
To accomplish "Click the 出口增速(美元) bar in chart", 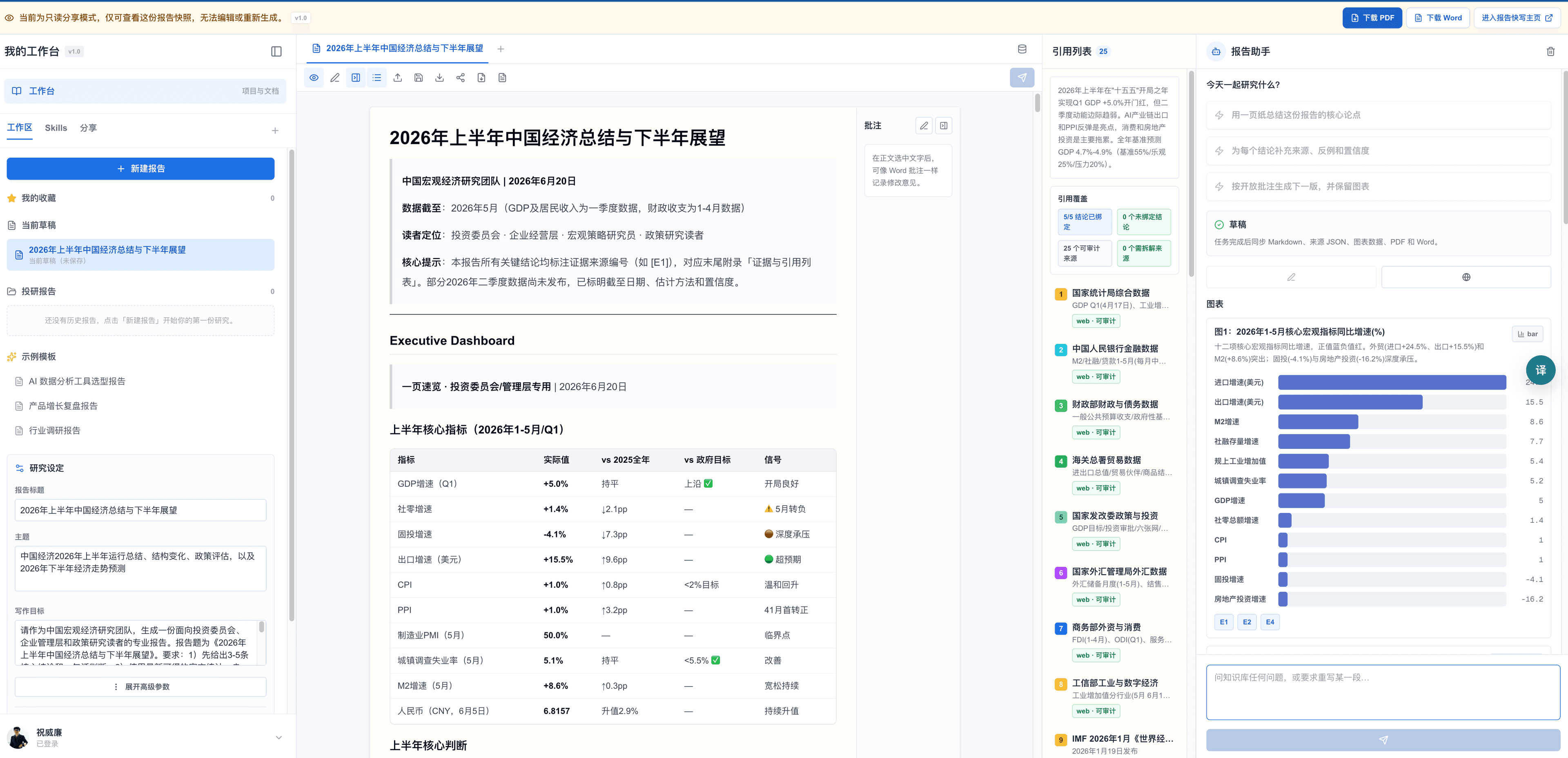I will pos(1350,402).
